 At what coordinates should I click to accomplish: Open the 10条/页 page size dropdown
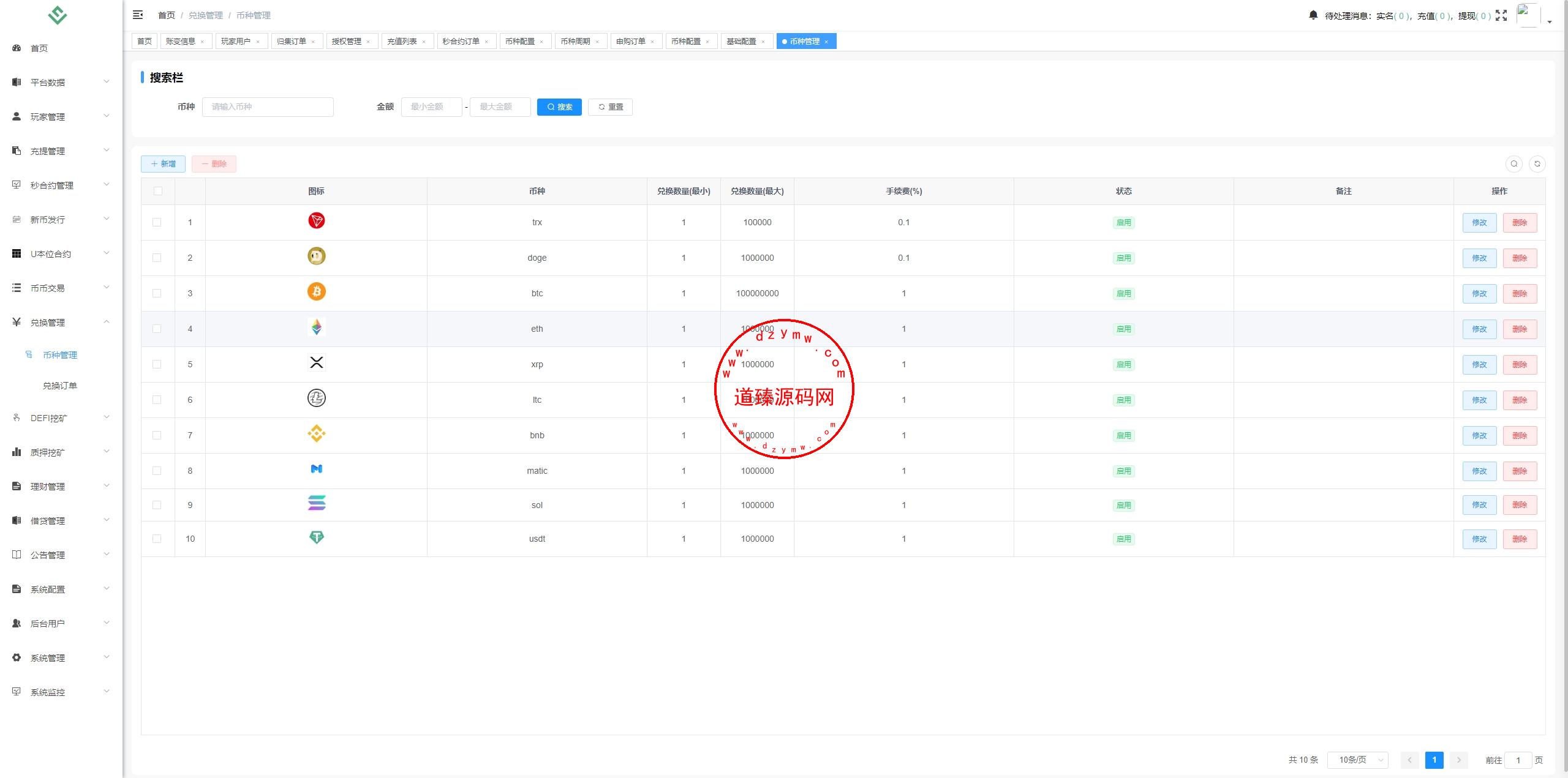(x=1357, y=760)
